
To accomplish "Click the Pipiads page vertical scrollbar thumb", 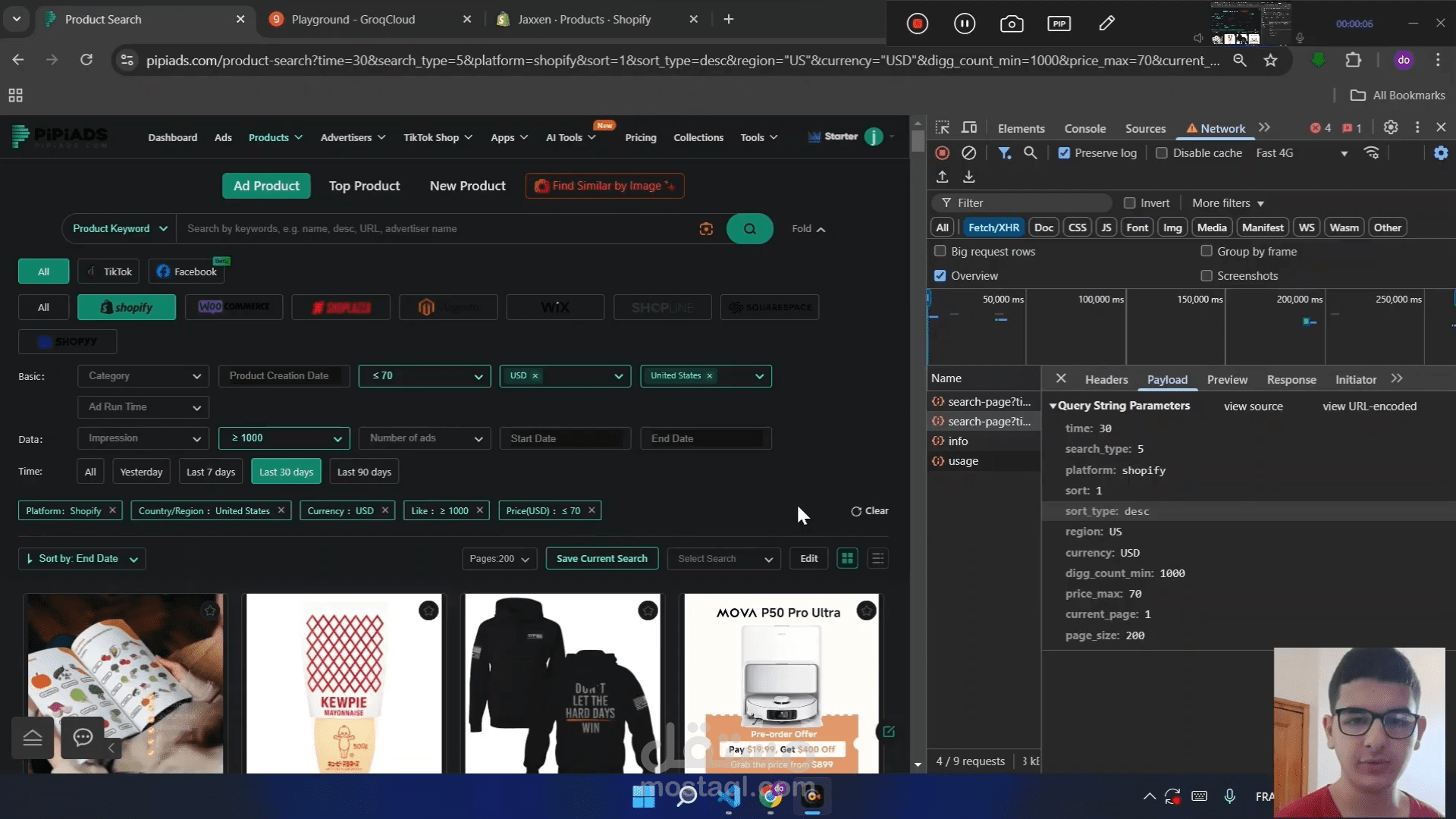I will click(918, 141).
